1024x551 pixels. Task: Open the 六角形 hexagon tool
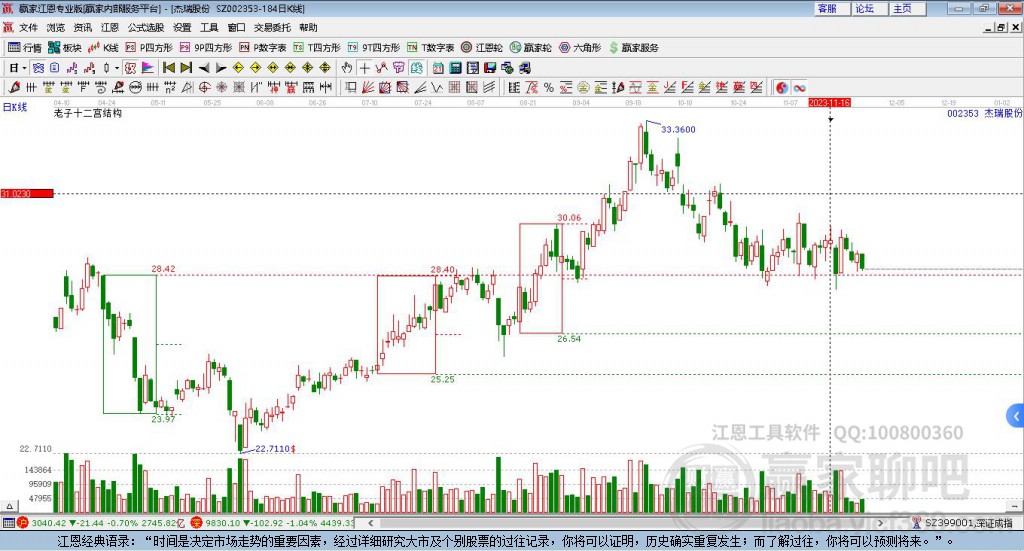tap(580, 48)
